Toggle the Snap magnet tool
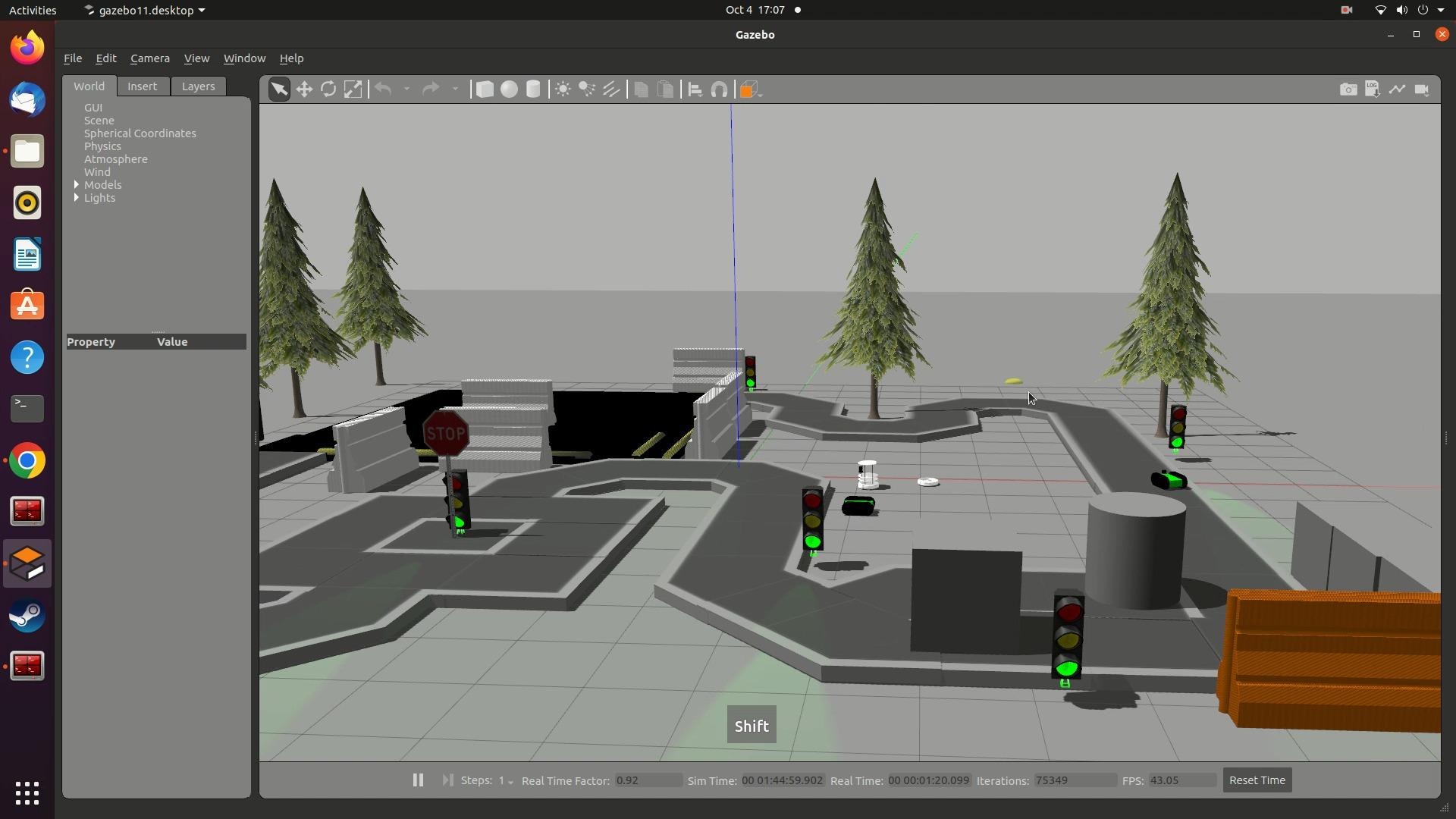This screenshot has width=1456, height=819. tap(719, 89)
